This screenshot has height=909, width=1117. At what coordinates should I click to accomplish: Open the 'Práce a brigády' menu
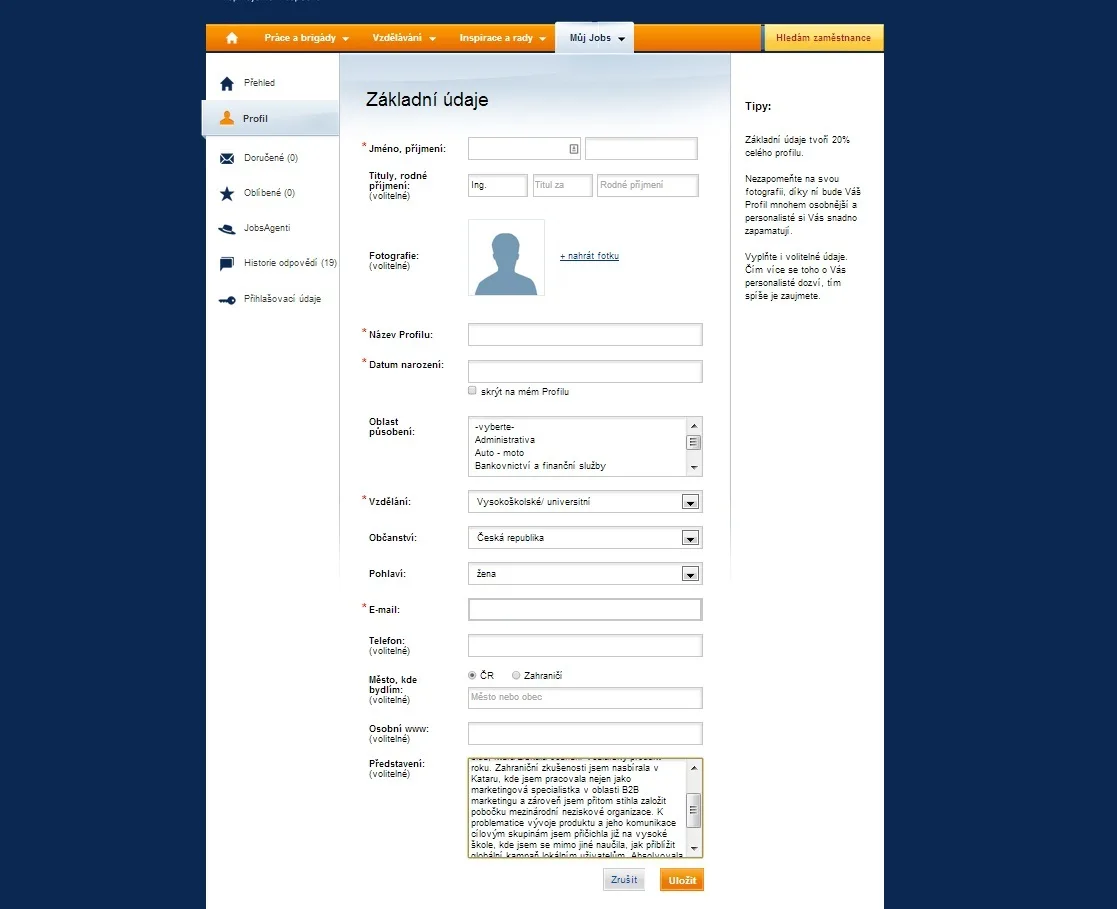[x=306, y=38]
